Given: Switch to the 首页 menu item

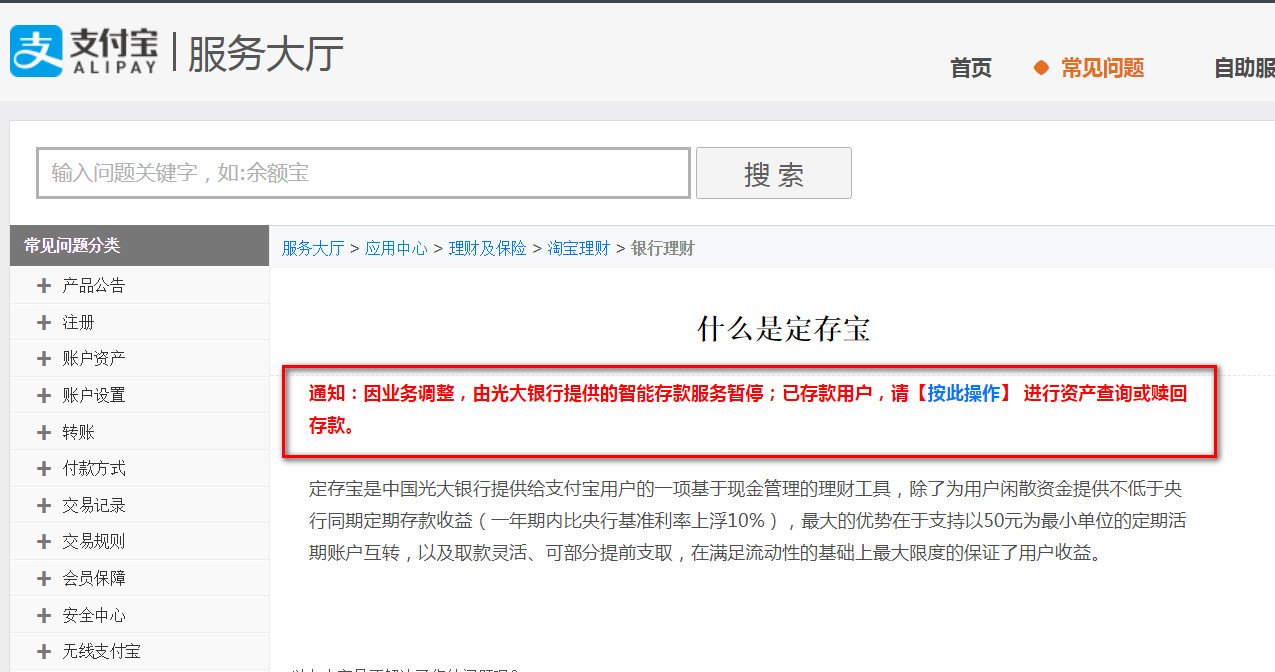Looking at the screenshot, I should click(x=969, y=68).
